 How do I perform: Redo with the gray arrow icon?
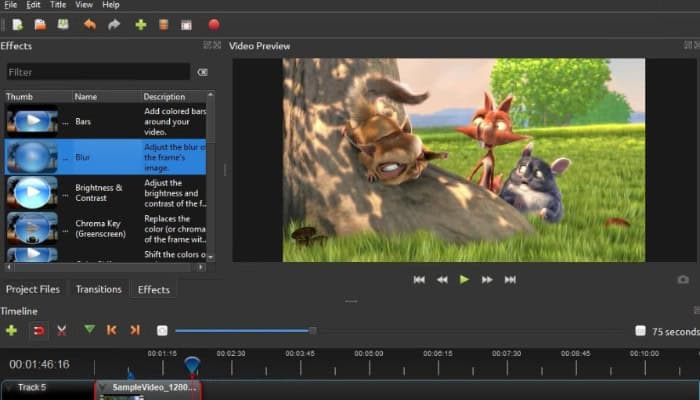point(114,25)
